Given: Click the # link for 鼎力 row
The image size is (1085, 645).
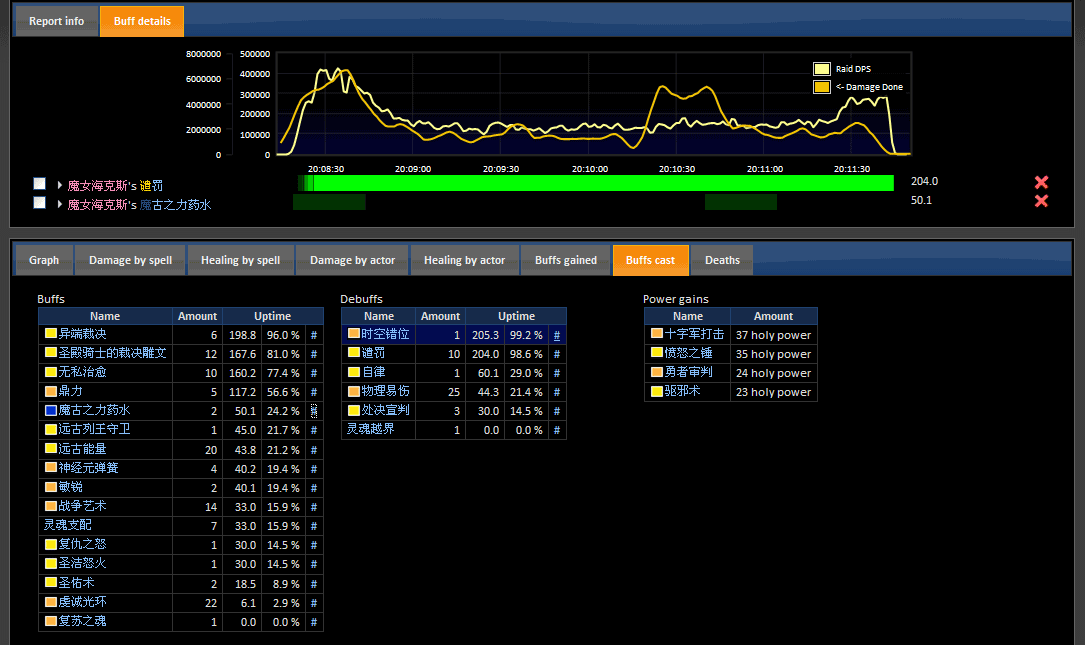Looking at the screenshot, I should (313, 392).
